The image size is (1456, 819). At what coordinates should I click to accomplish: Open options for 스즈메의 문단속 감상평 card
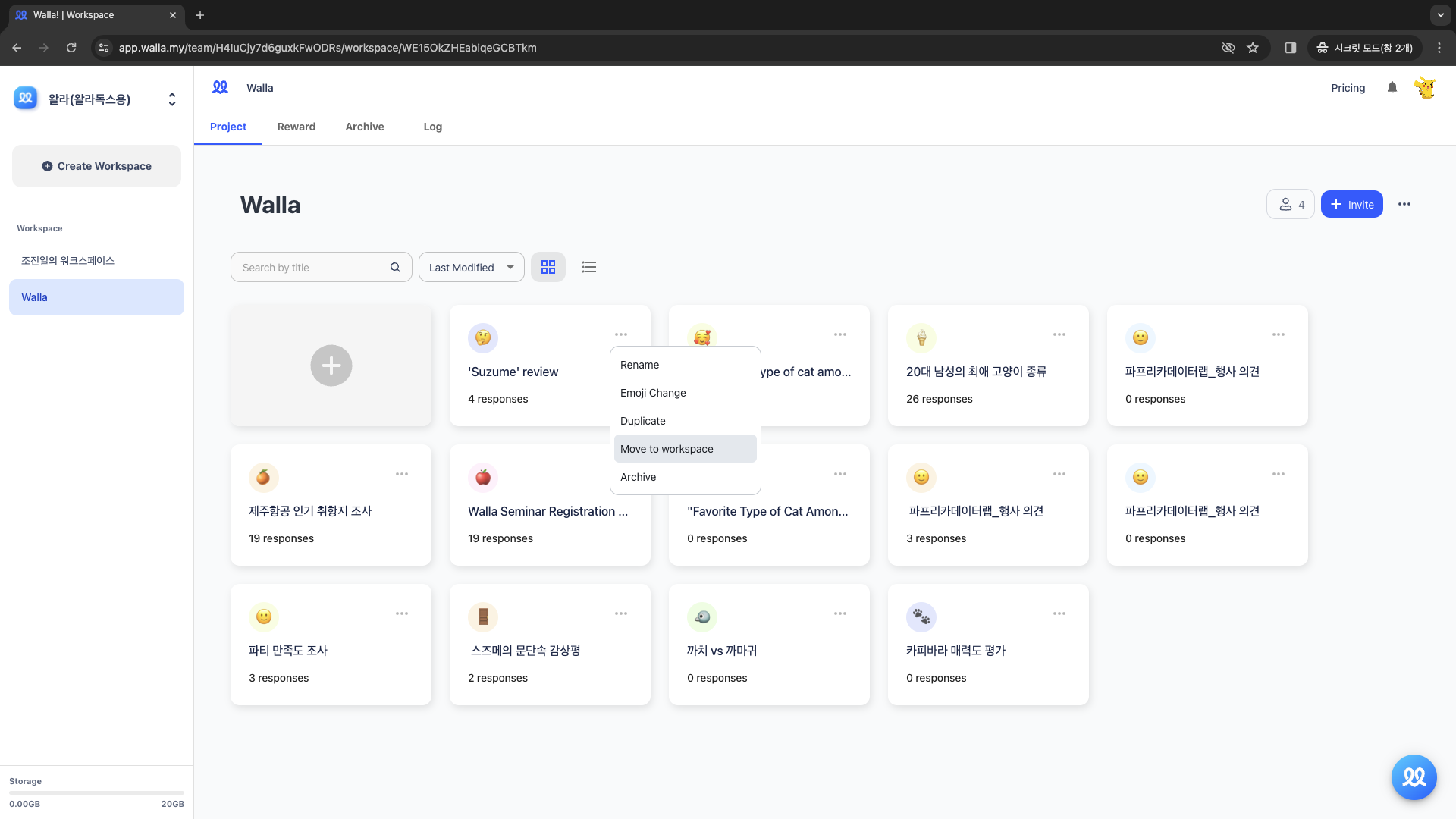pyautogui.click(x=621, y=613)
